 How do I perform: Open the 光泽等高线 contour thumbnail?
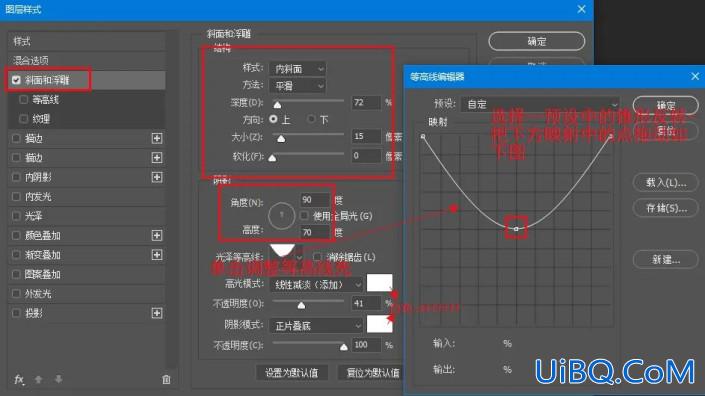coord(282,251)
